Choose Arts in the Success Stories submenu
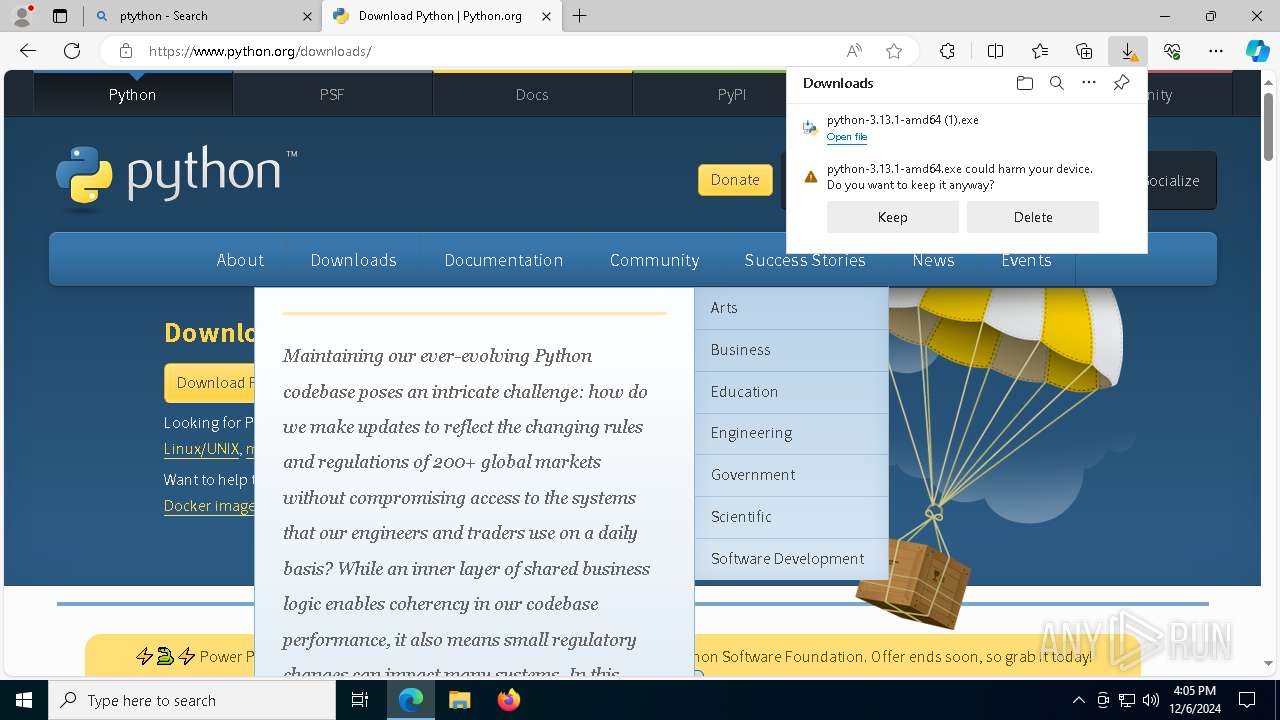The height and width of the screenshot is (720, 1280). pos(791,308)
